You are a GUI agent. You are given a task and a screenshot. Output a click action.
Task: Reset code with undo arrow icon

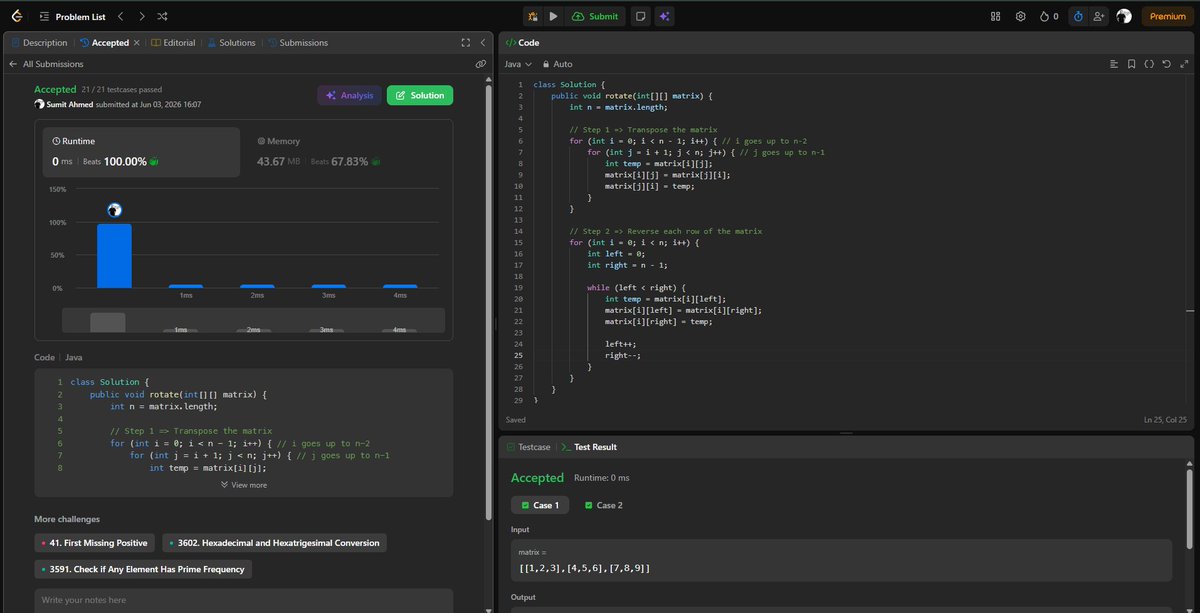click(x=1166, y=64)
